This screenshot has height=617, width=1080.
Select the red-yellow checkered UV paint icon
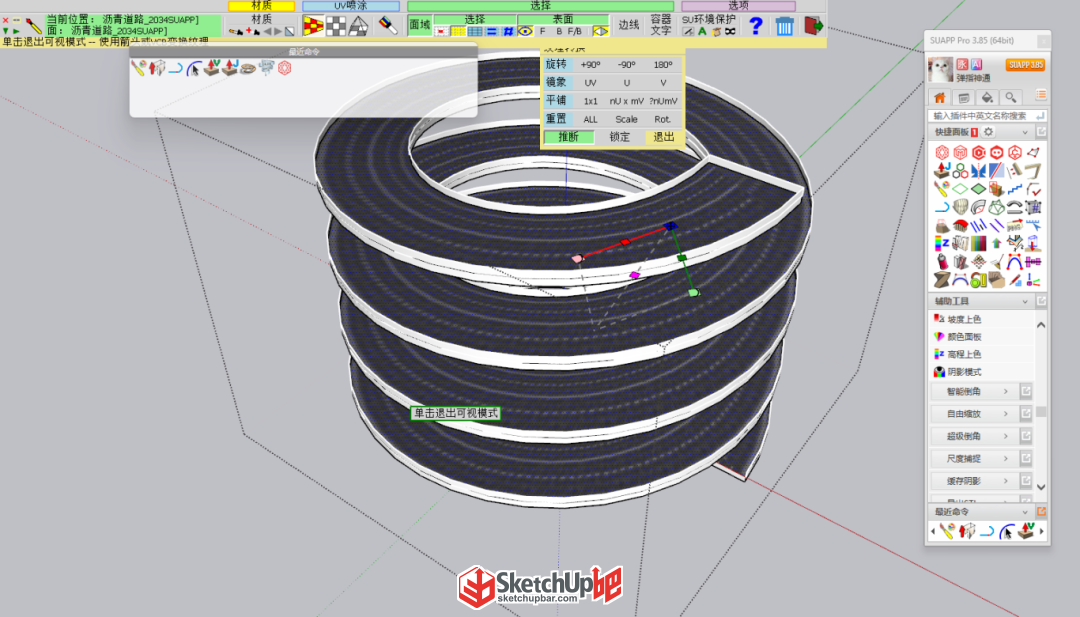click(x=313, y=26)
